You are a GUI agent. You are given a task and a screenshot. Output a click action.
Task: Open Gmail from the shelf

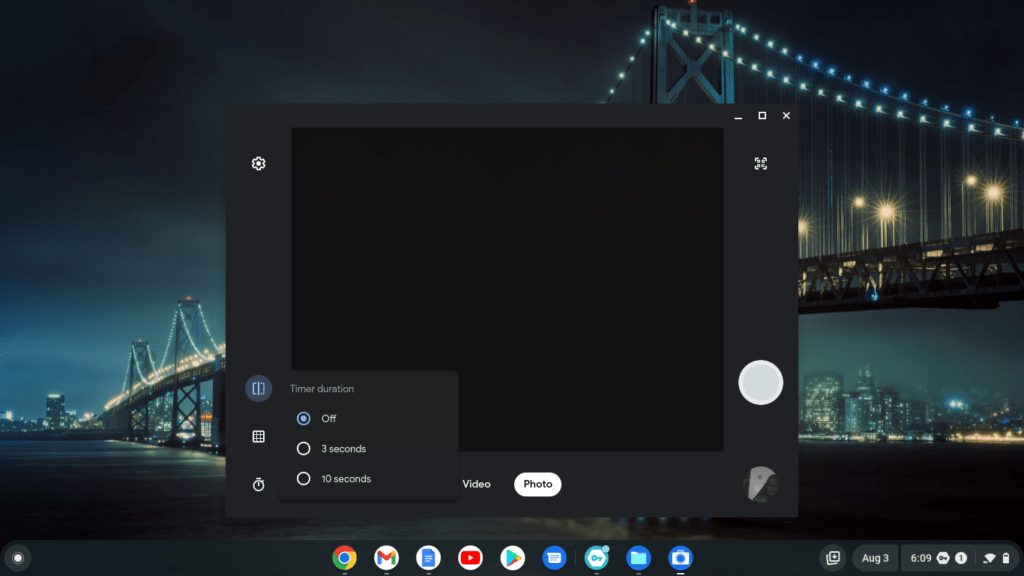click(386, 558)
